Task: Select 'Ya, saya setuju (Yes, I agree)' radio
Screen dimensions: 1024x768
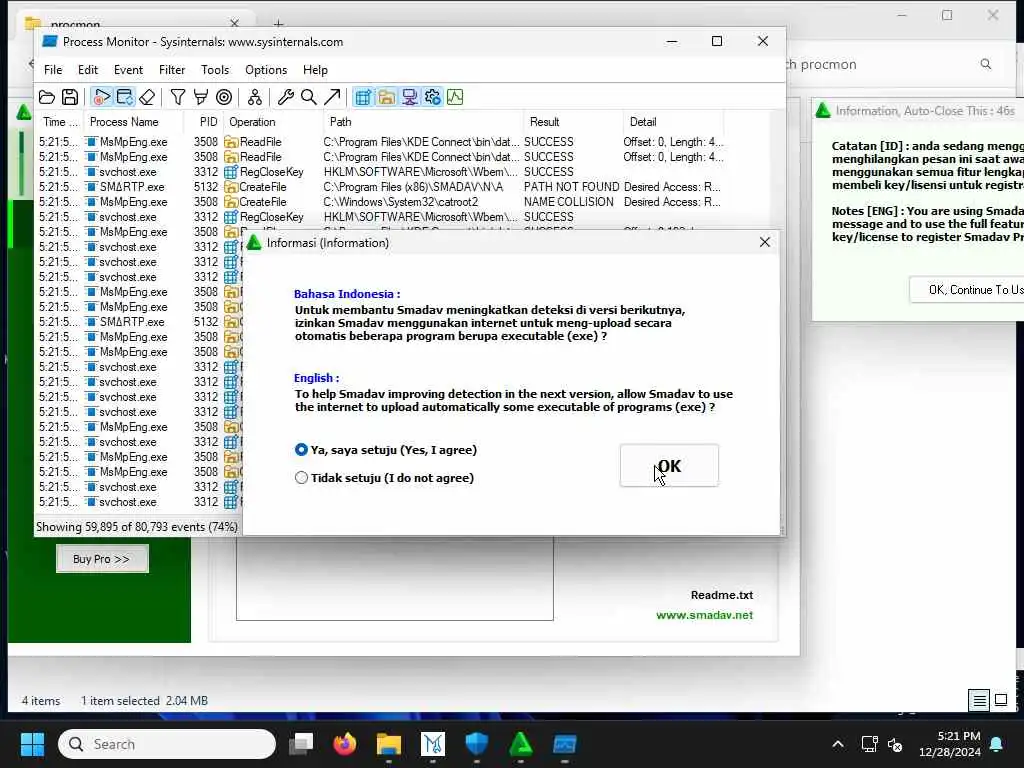Action: [x=385, y=450]
